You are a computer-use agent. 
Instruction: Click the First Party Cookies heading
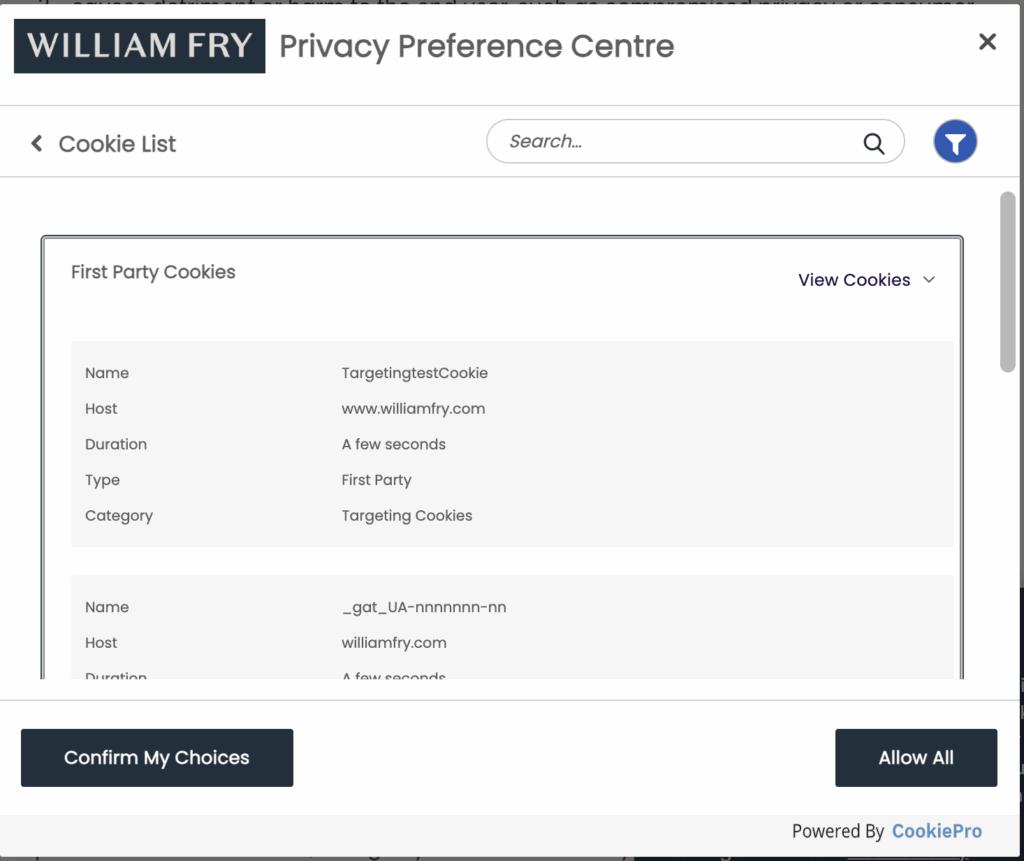(153, 272)
